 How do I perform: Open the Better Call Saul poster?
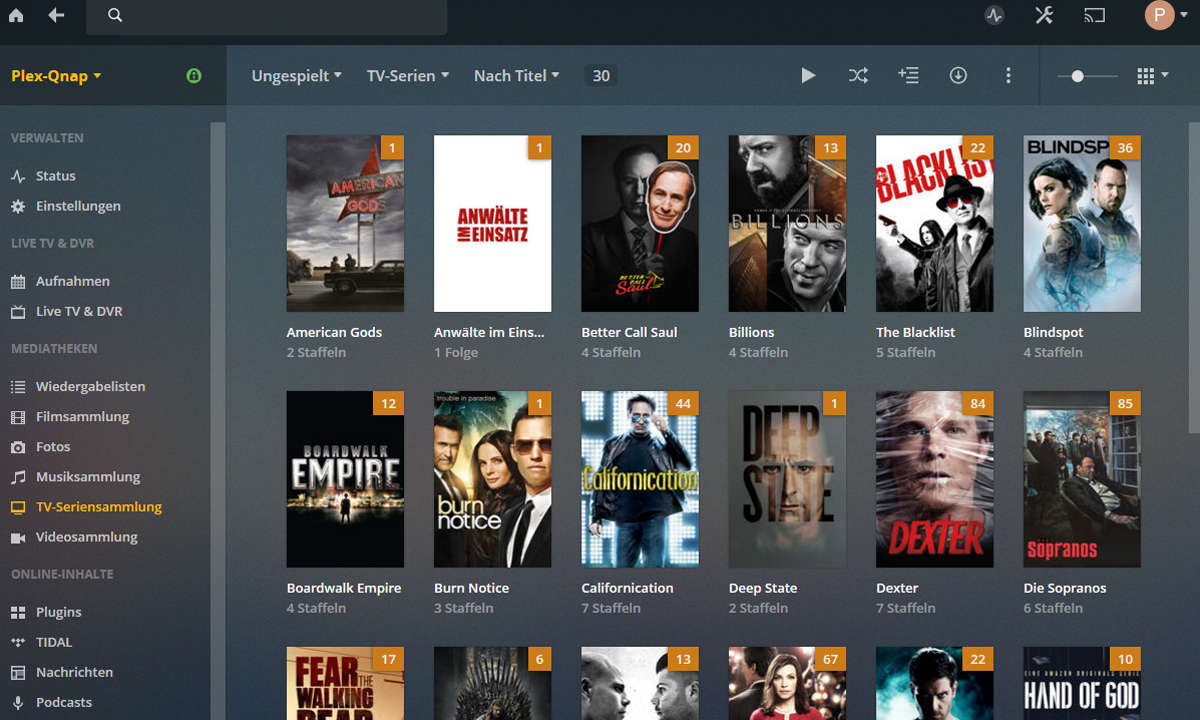click(640, 224)
